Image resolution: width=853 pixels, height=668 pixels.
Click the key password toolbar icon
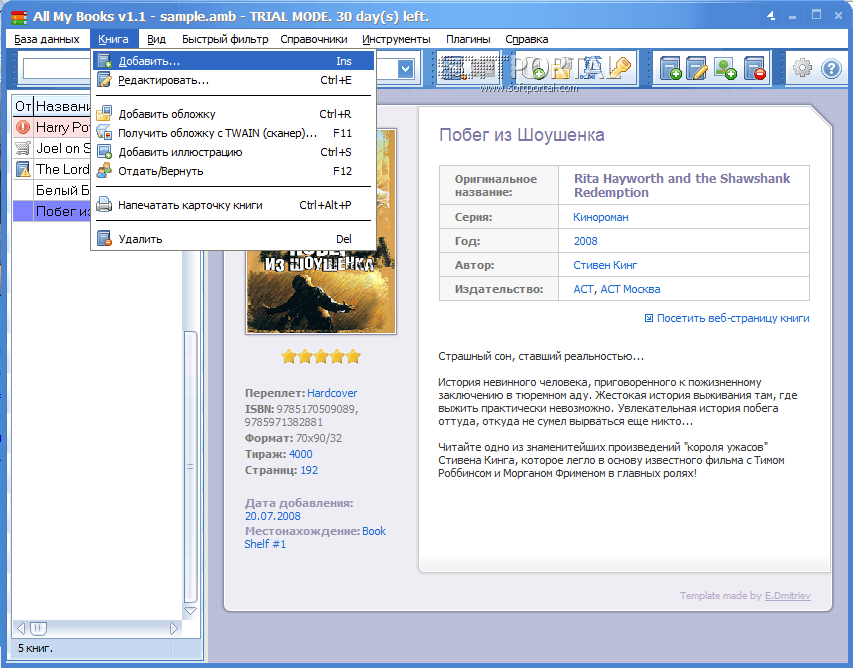coord(619,67)
